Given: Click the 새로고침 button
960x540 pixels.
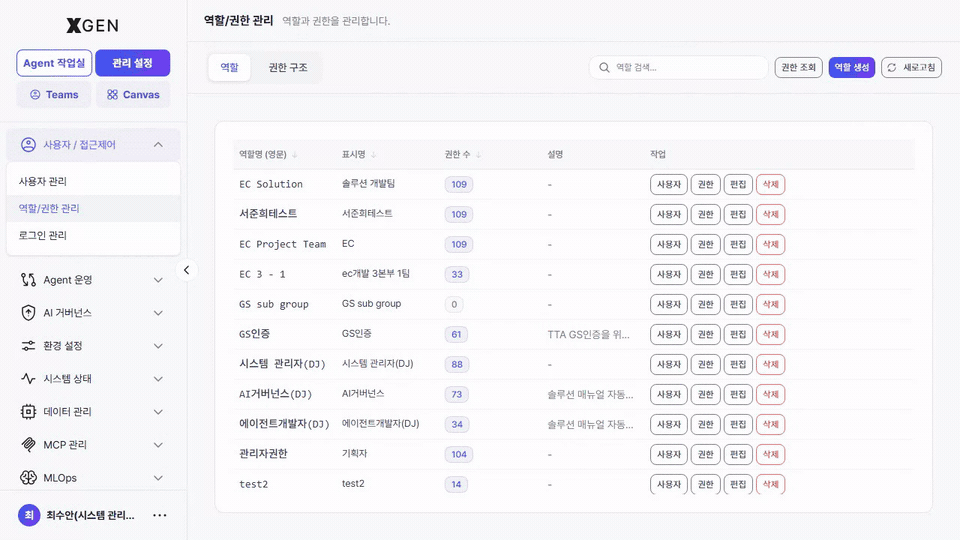Looking at the screenshot, I should click(912, 67).
